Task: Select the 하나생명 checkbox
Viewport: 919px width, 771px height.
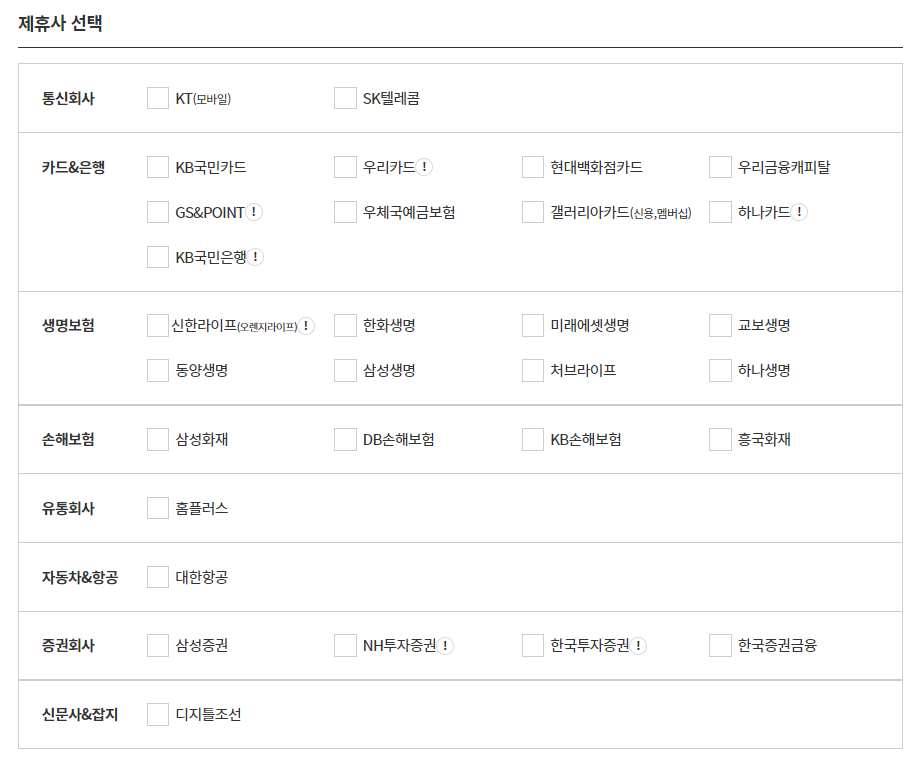Action: [x=720, y=371]
